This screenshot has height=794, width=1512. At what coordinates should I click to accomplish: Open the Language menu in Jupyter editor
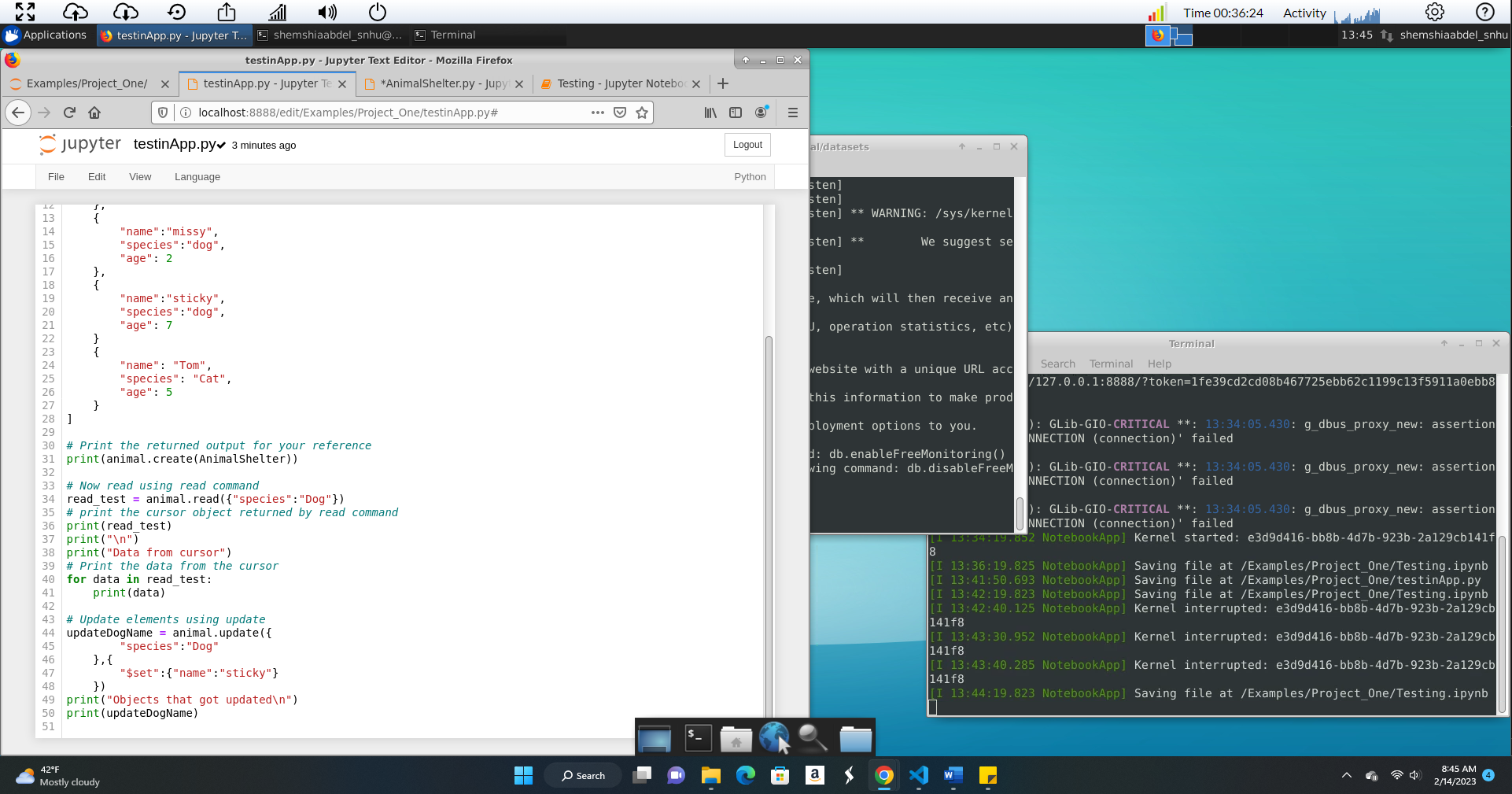pyautogui.click(x=197, y=177)
